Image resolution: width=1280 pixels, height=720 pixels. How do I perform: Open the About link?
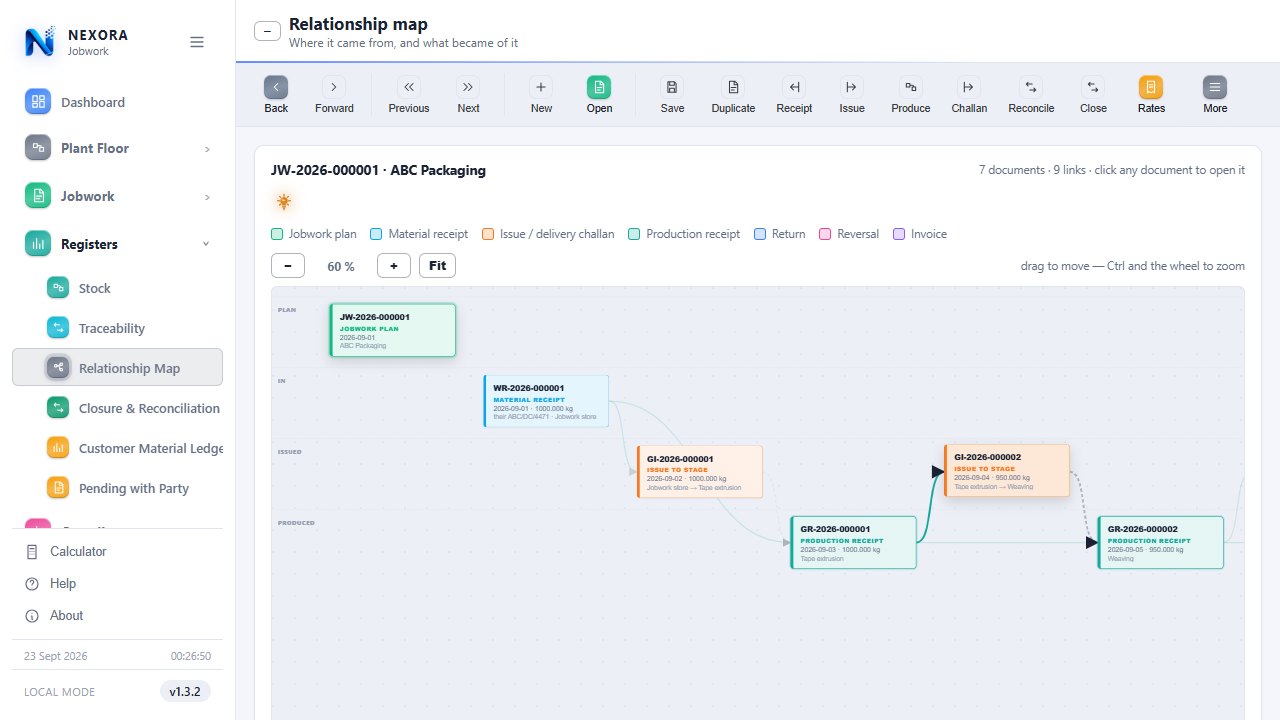pos(118,616)
